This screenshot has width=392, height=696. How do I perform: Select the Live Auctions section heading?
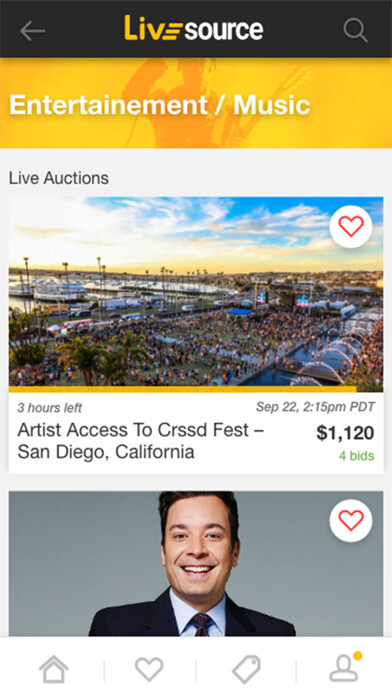pos(59,178)
